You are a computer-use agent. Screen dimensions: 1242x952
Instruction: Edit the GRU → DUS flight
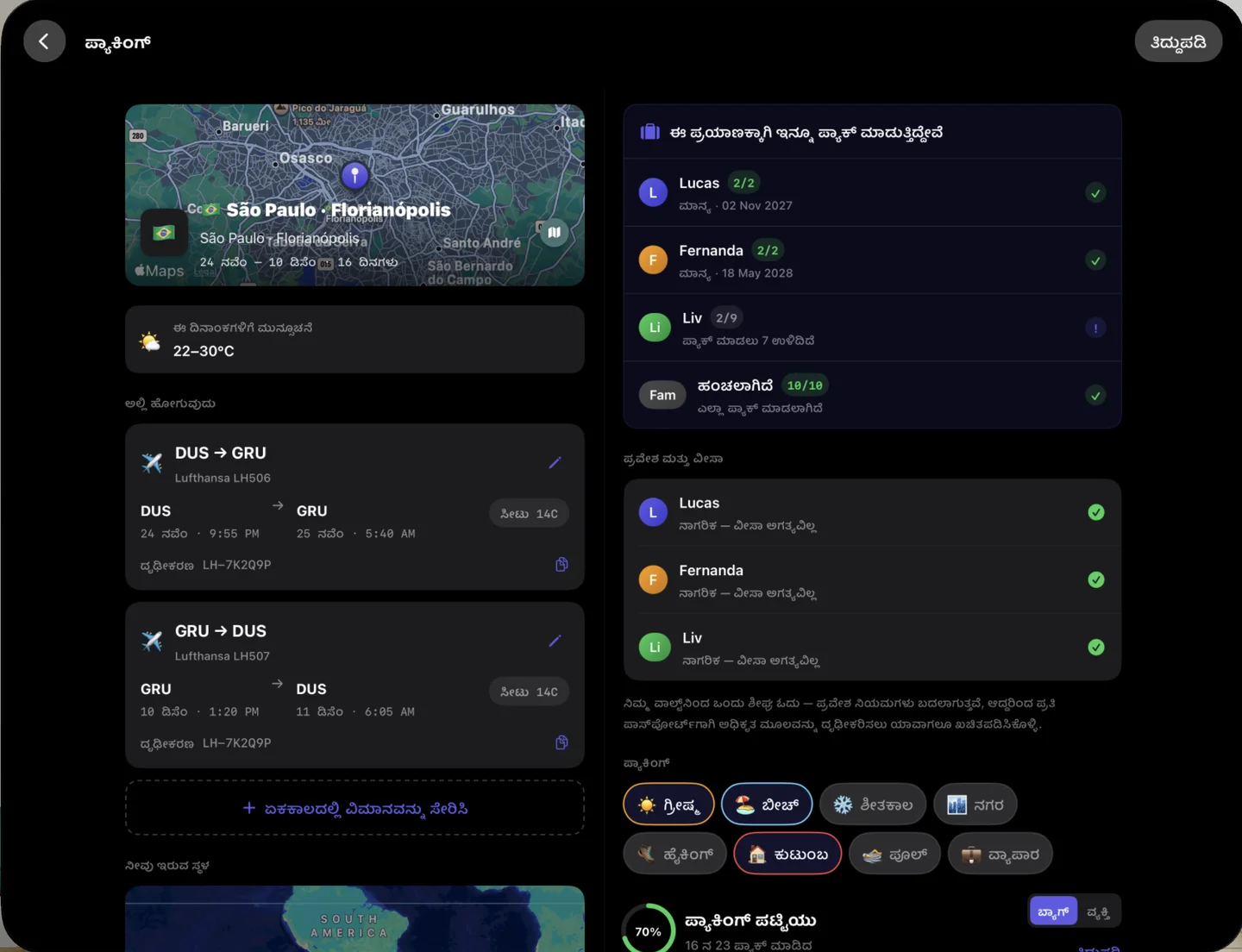555,641
